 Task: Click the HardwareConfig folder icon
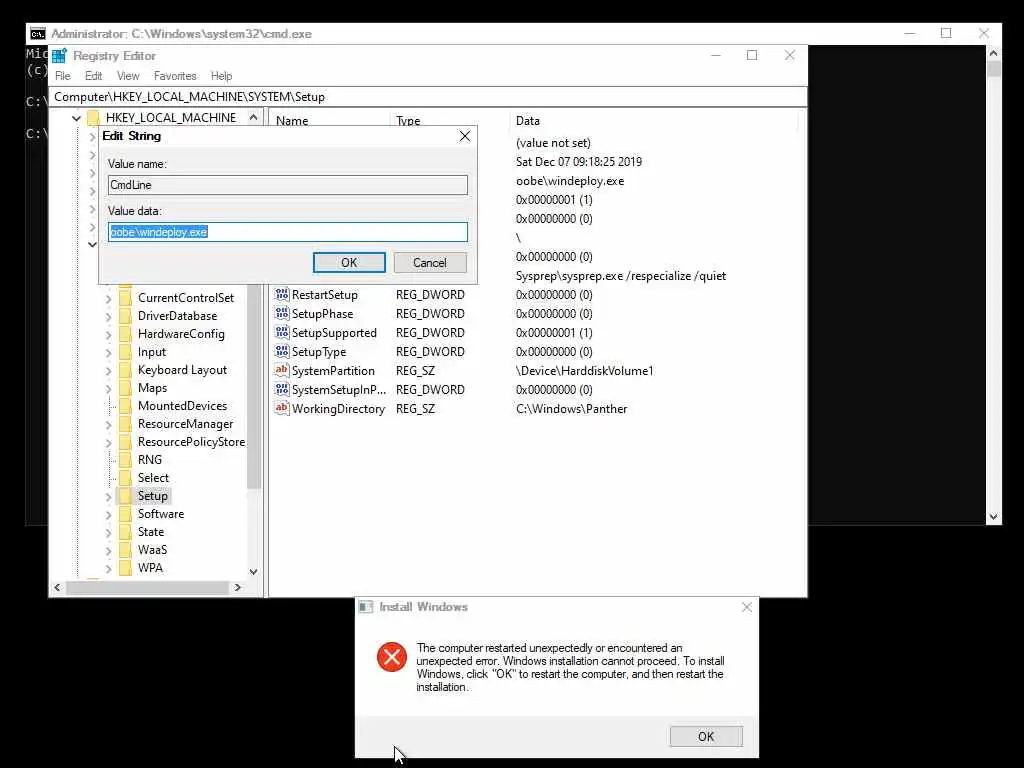click(125, 334)
